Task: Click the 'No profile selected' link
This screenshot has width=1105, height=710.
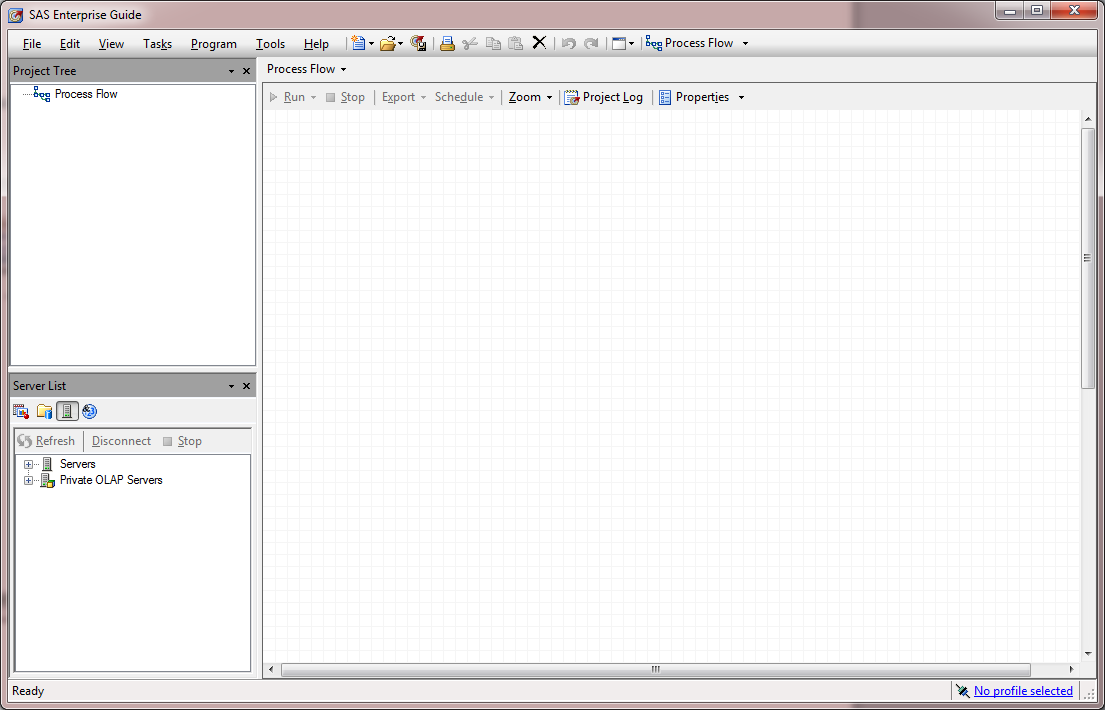Action: (1023, 691)
